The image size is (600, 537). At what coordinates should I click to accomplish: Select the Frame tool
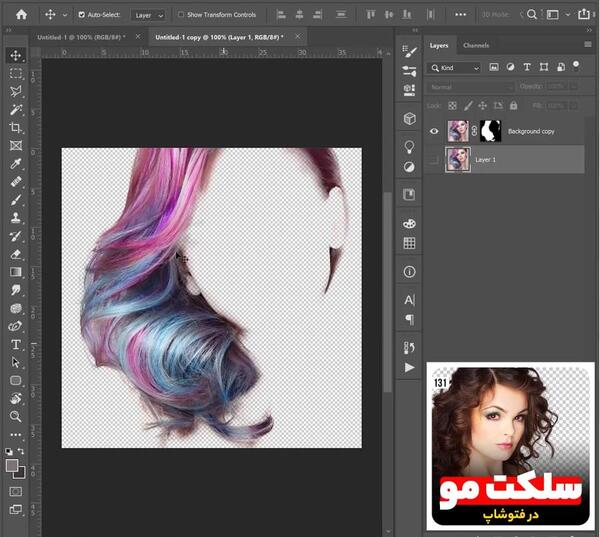pyautogui.click(x=16, y=145)
